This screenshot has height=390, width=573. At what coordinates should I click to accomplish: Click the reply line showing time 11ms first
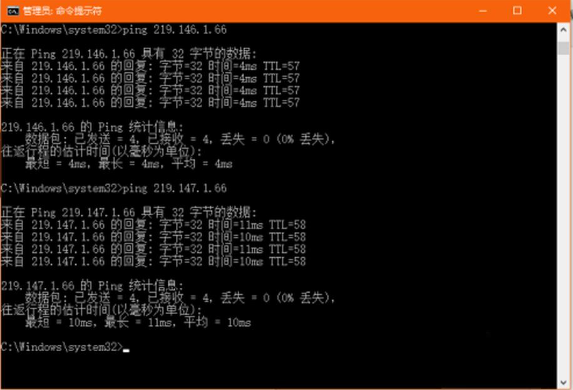(153, 225)
